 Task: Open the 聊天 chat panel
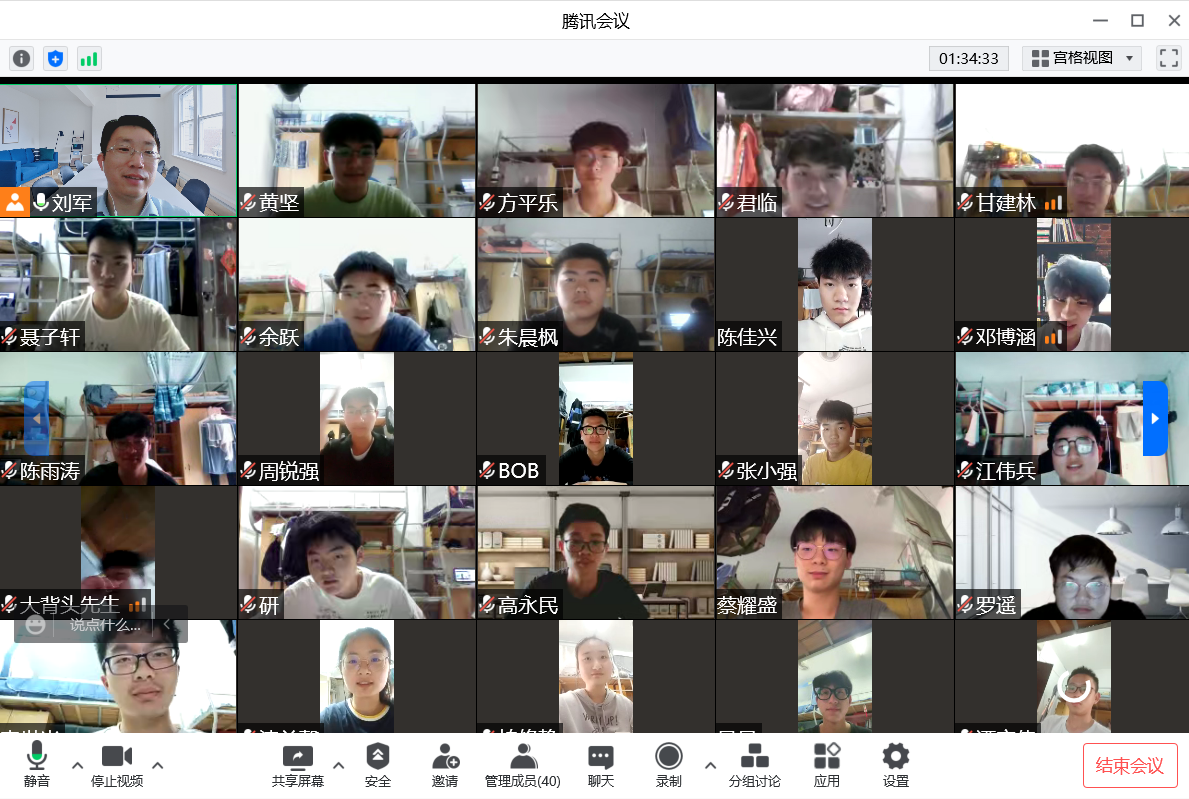click(x=600, y=765)
